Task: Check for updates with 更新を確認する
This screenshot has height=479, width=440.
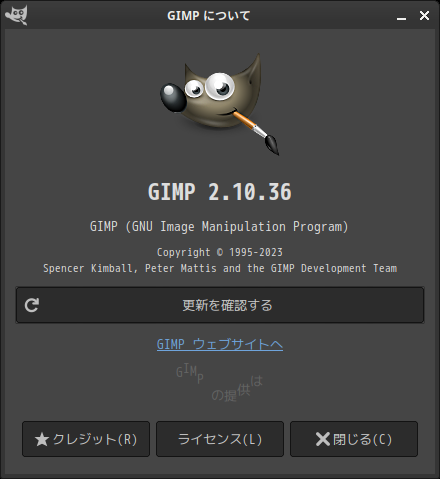Action: 220,305
